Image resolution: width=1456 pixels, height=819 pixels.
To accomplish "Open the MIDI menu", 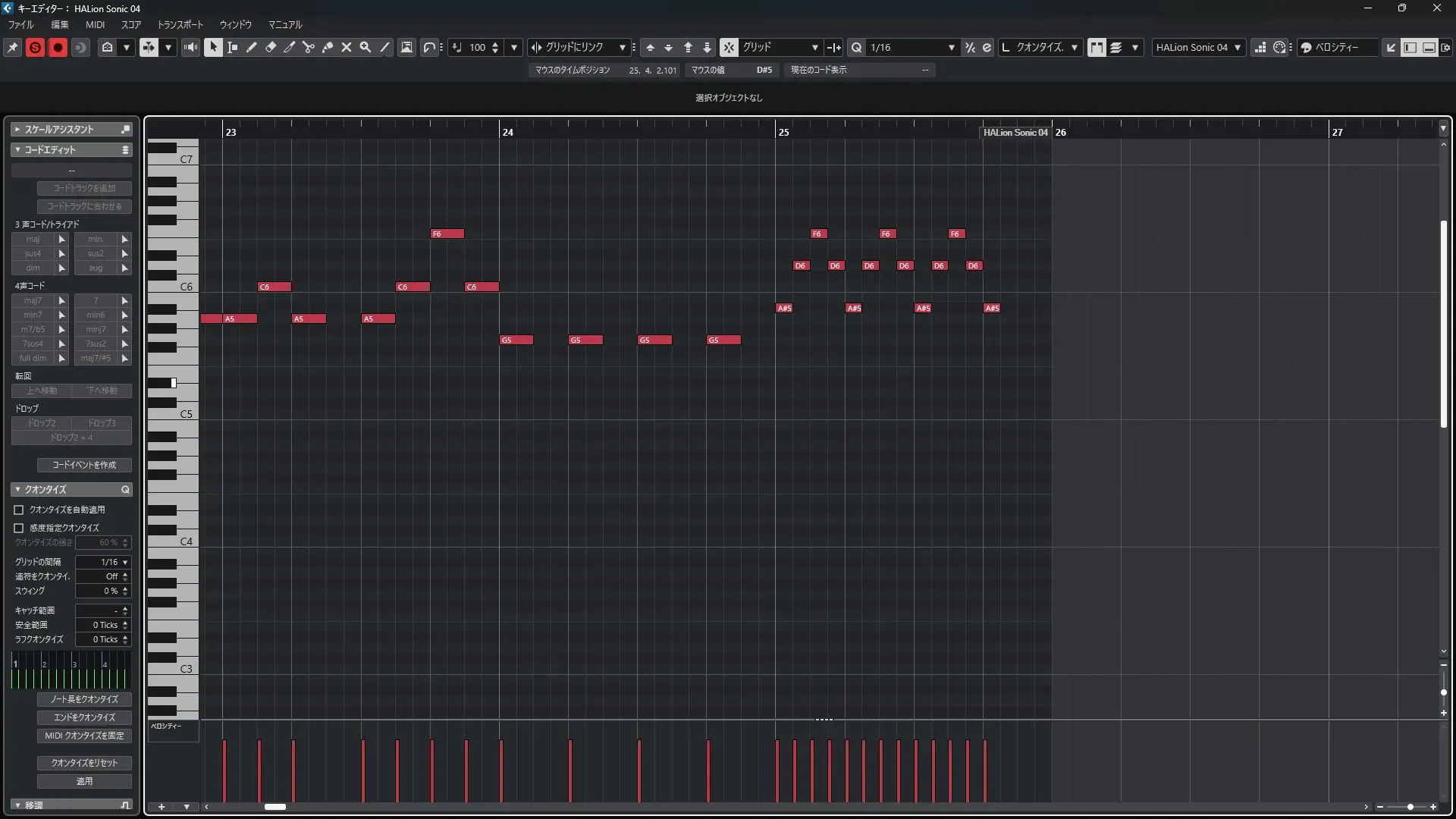I will 95,24.
